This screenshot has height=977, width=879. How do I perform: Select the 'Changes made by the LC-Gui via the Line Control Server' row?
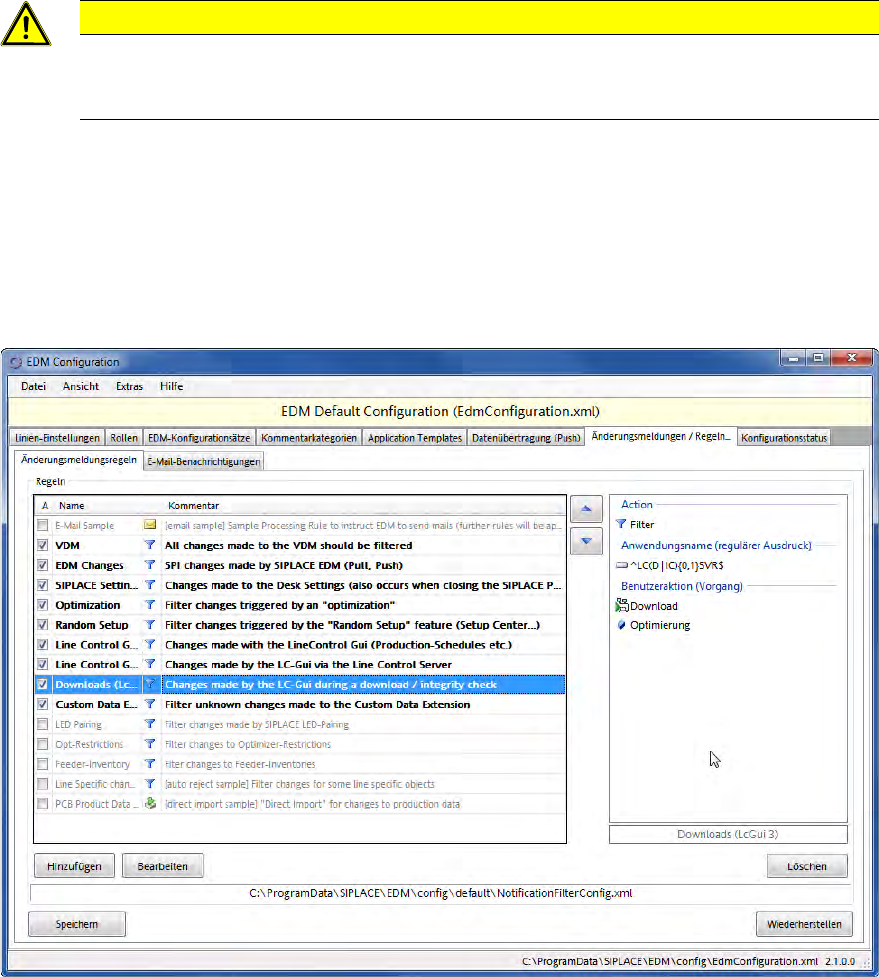[x=300, y=664]
